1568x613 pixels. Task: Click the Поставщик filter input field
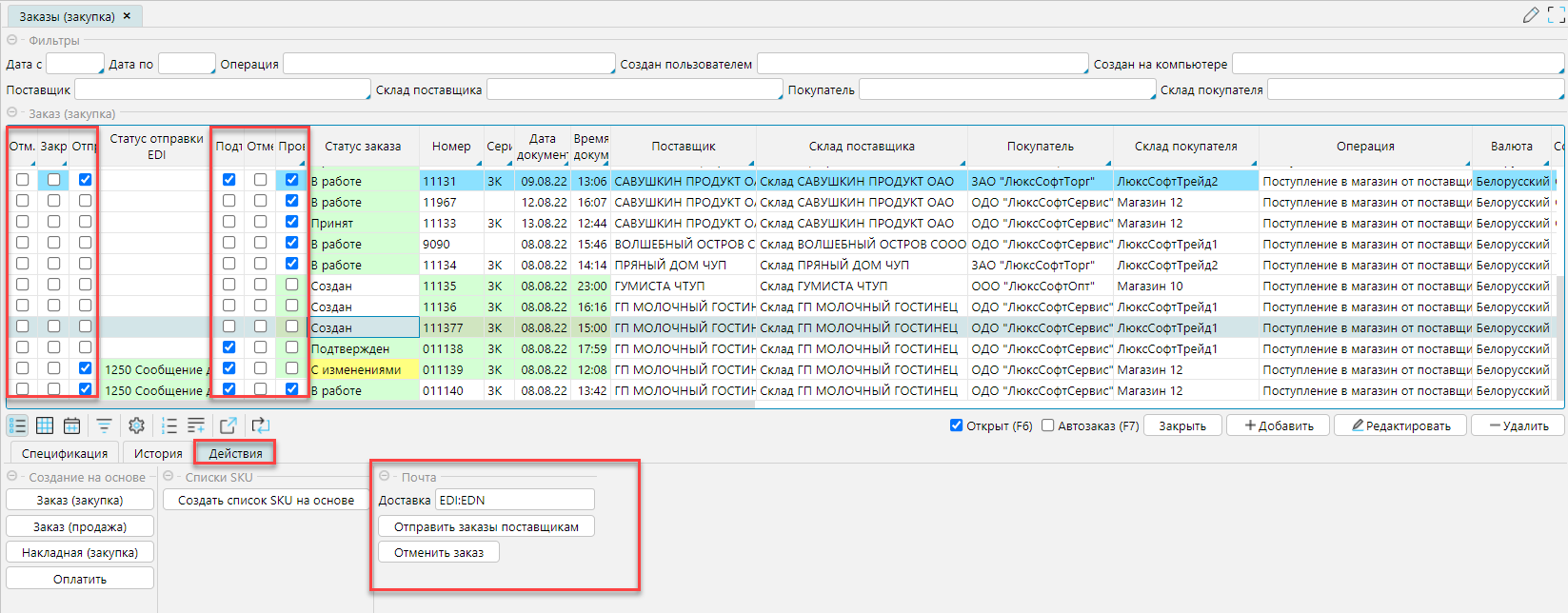pyautogui.click(x=222, y=89)
